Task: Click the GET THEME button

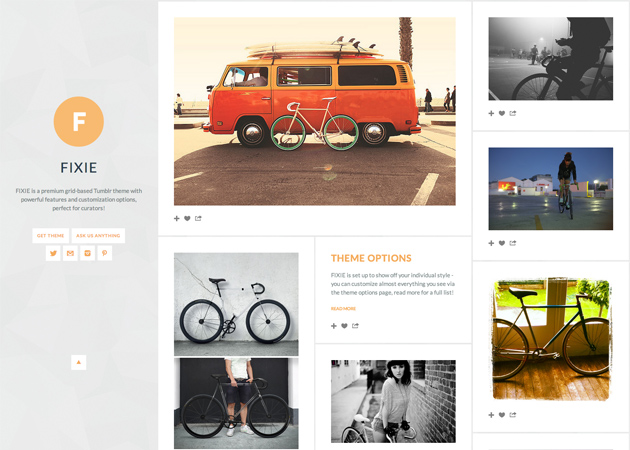Action: coord(51,236)
